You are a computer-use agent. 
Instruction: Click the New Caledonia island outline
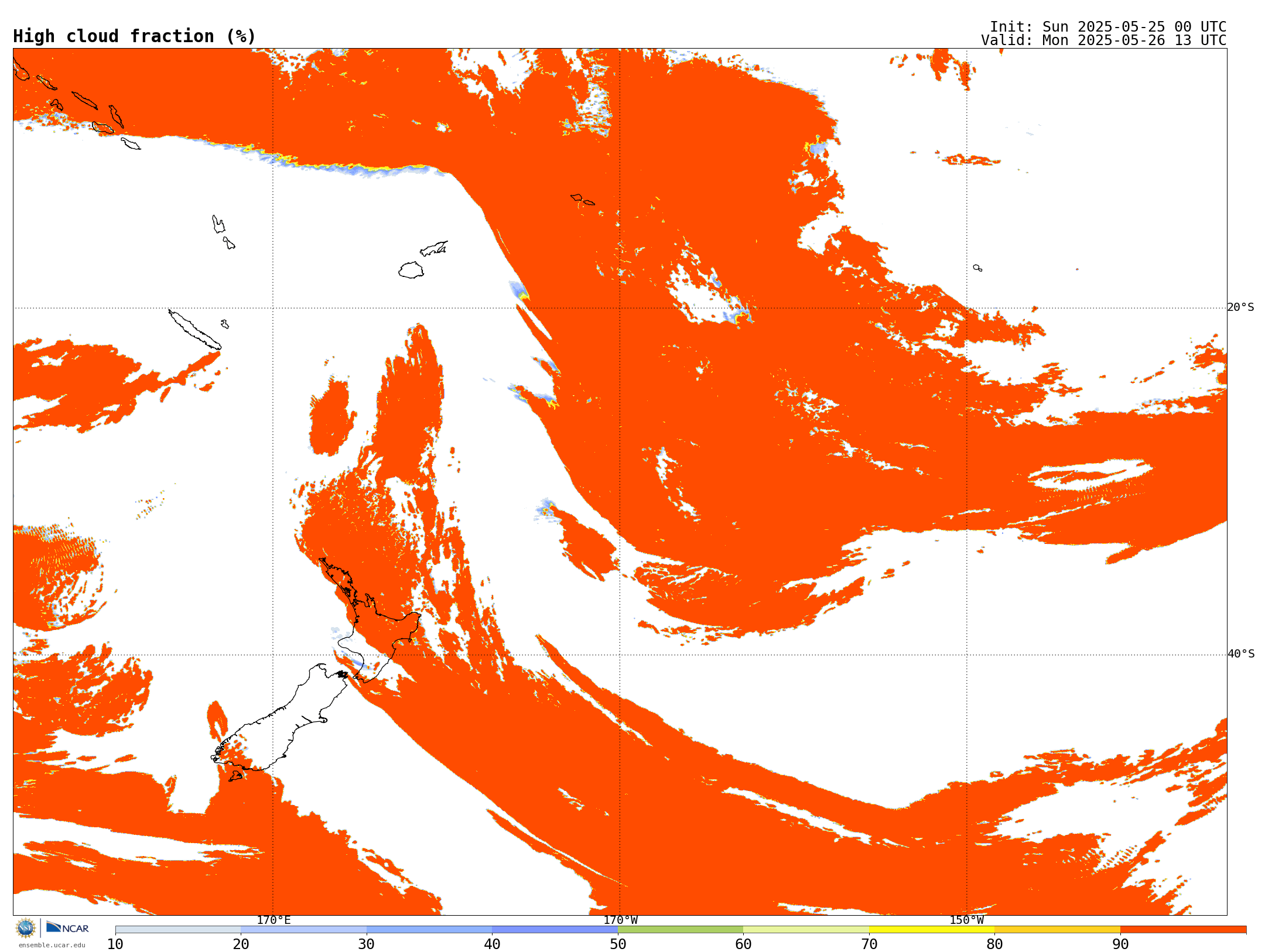coord(195,330)
